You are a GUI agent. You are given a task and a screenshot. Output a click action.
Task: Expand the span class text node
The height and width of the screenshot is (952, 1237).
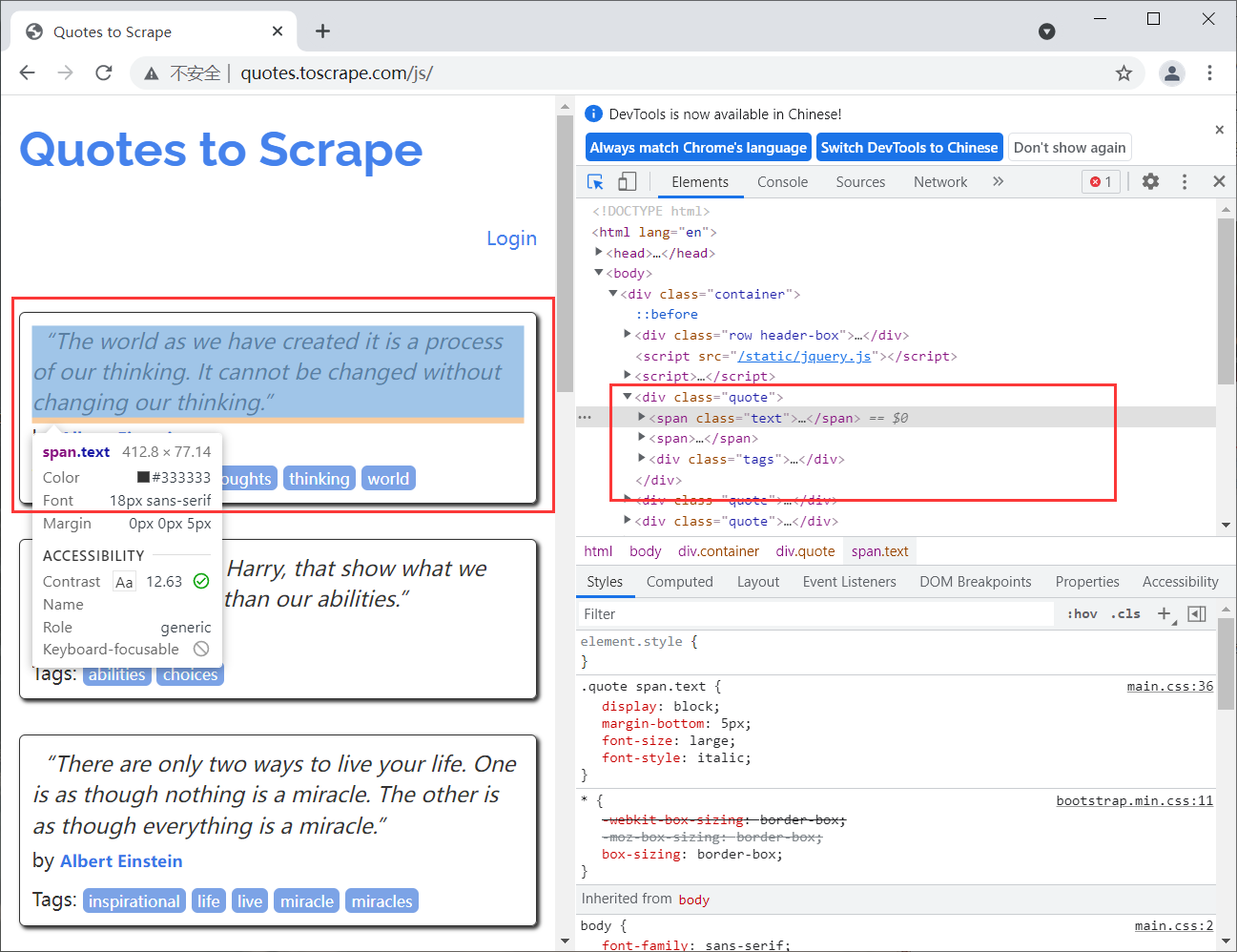coord(642,418)
